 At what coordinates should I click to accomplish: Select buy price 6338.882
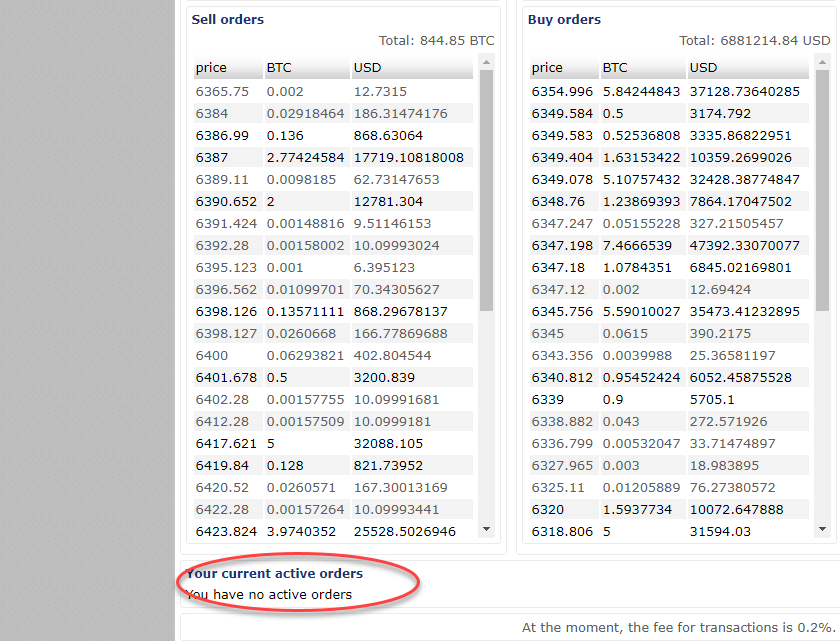pos(562,421)
